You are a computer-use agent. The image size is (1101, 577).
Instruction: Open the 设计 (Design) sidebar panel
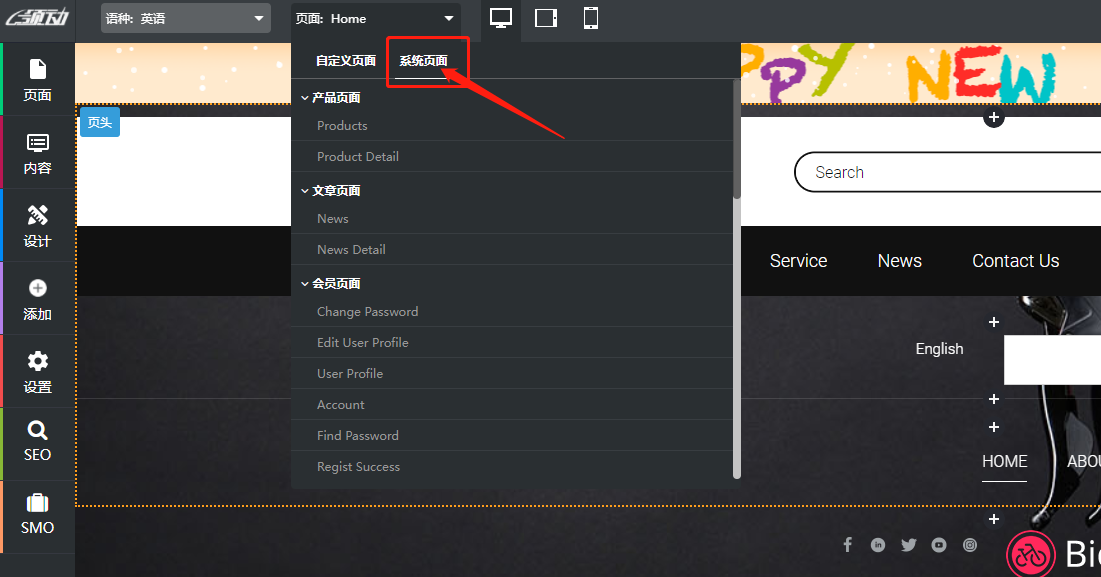[37, 226]
